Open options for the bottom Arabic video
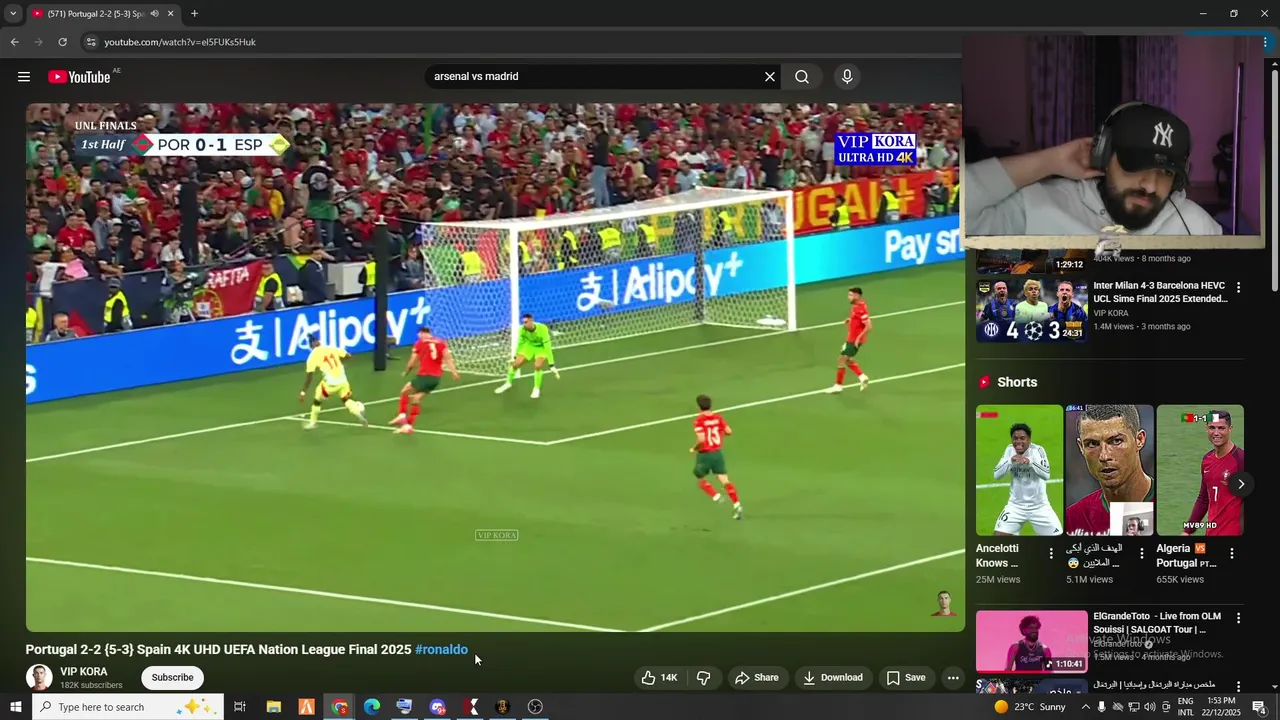This screenshot has height=720, width=1280. point(1238,687)
